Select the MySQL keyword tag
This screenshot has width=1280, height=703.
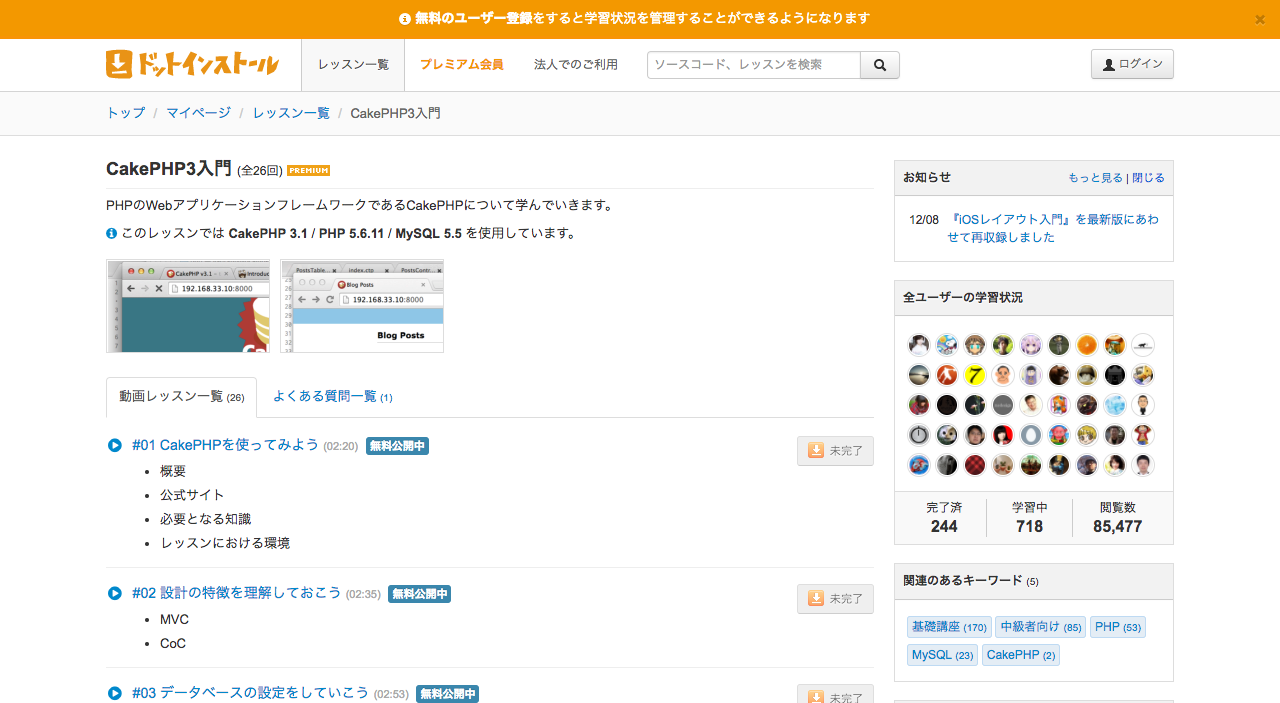click(942, 655)
